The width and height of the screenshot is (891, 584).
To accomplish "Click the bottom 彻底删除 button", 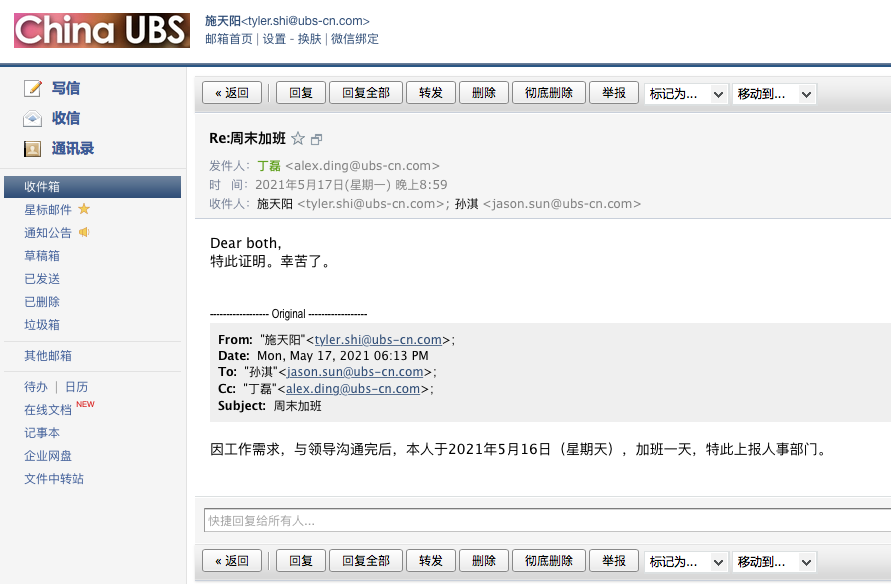I will 549,561.
